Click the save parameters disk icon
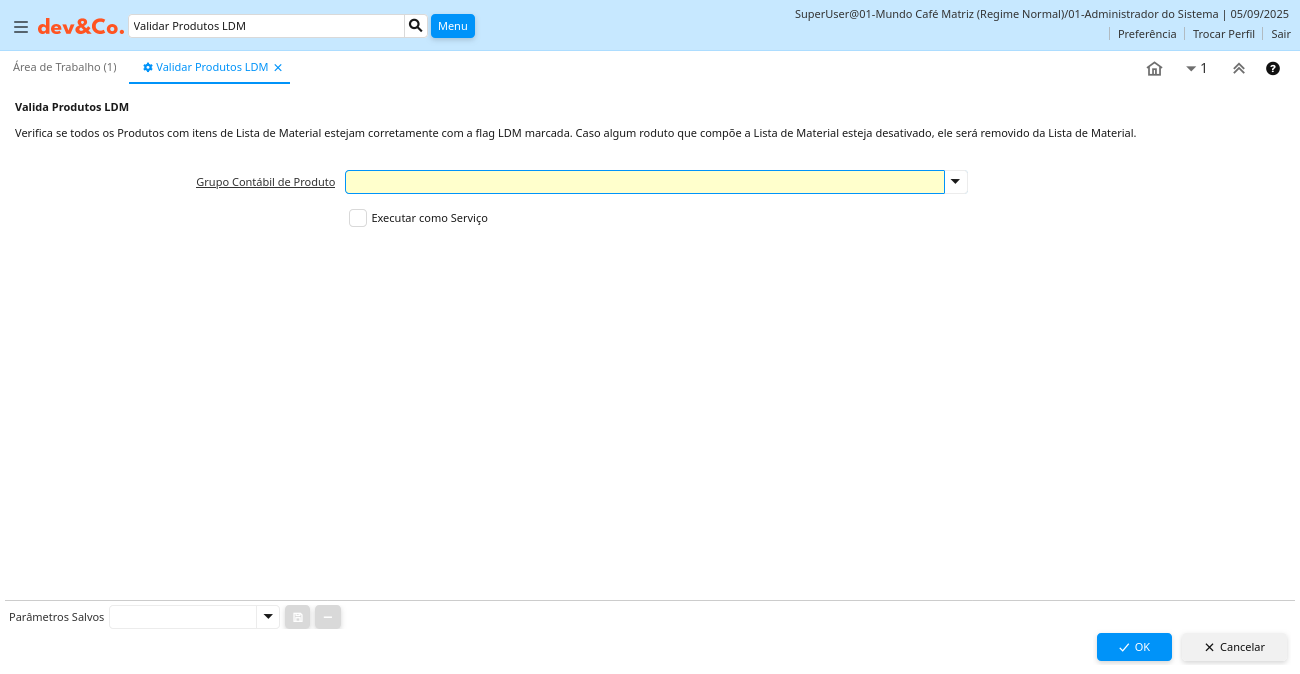This screenshot has height=674, width=1300. pos(297,617)
